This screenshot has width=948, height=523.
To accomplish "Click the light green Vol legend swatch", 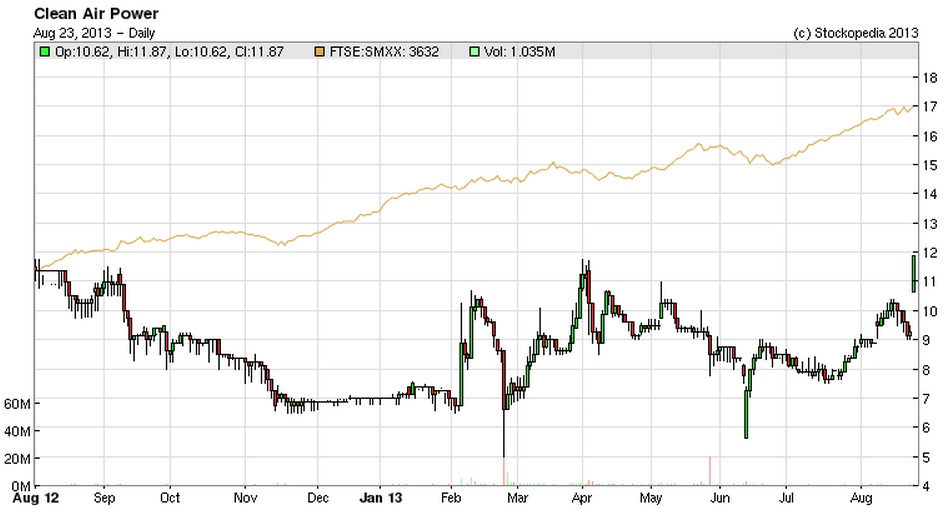I will point(475,52).
